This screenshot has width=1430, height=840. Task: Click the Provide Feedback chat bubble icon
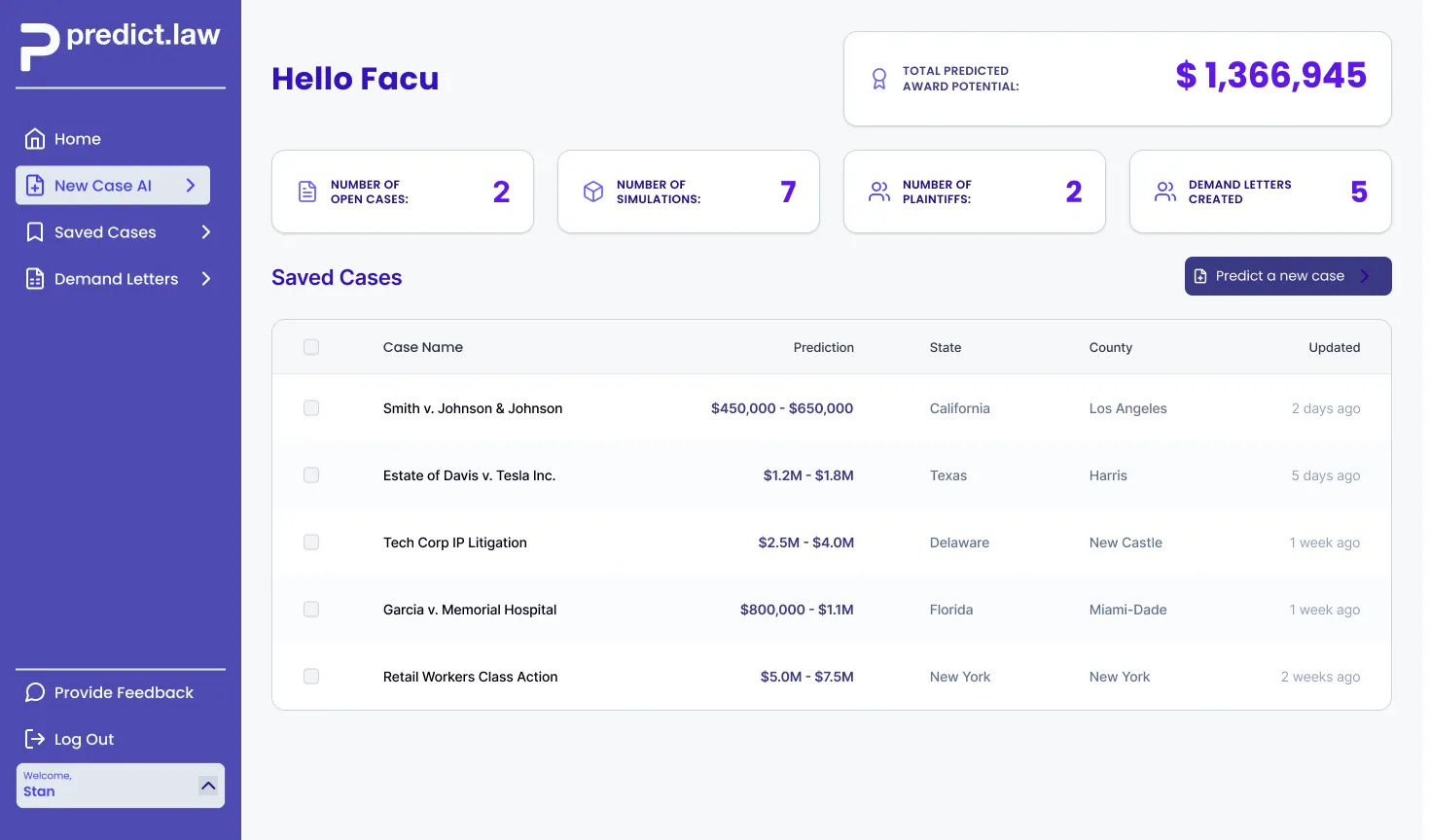35,692
